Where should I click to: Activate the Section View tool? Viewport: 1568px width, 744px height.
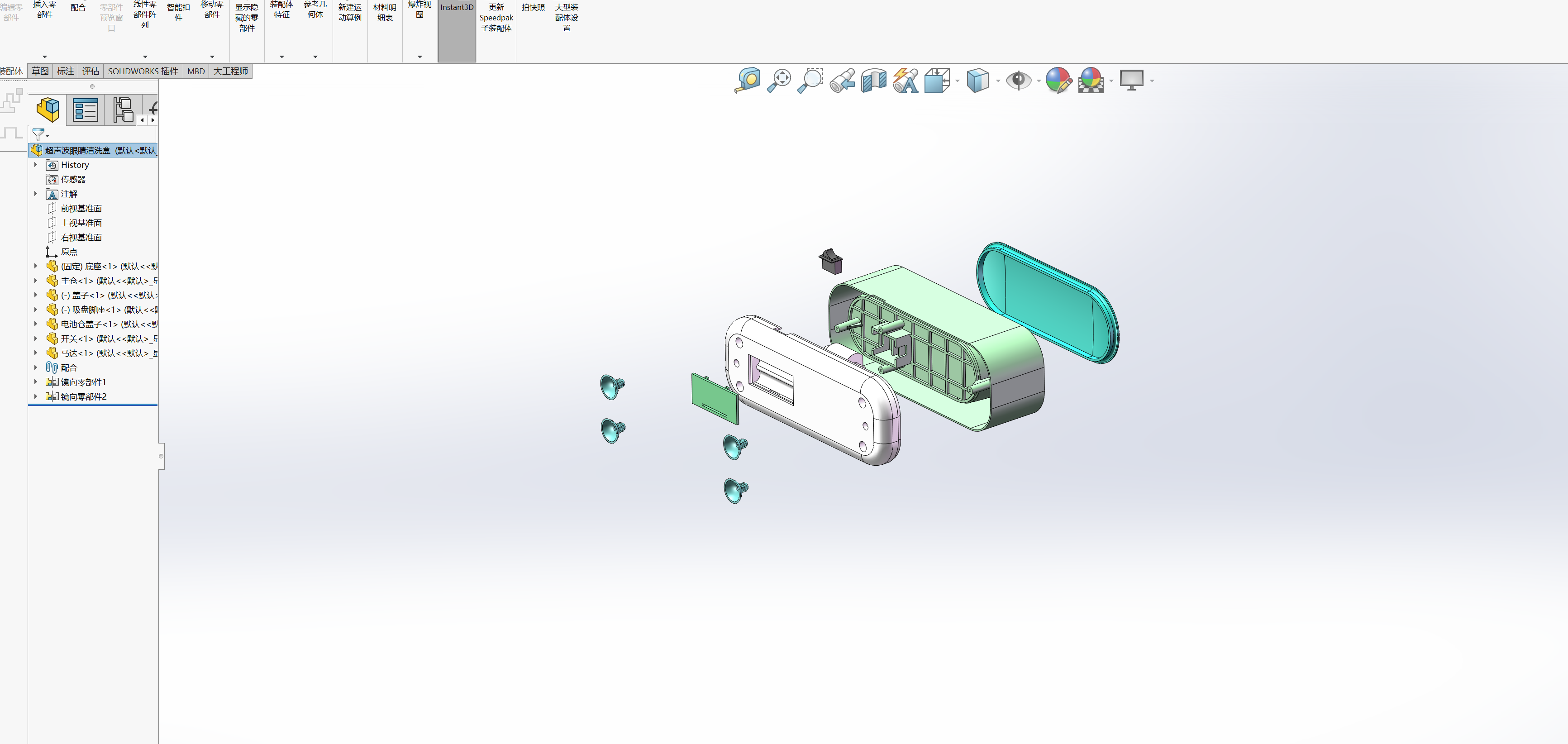(x=873, y=81)
